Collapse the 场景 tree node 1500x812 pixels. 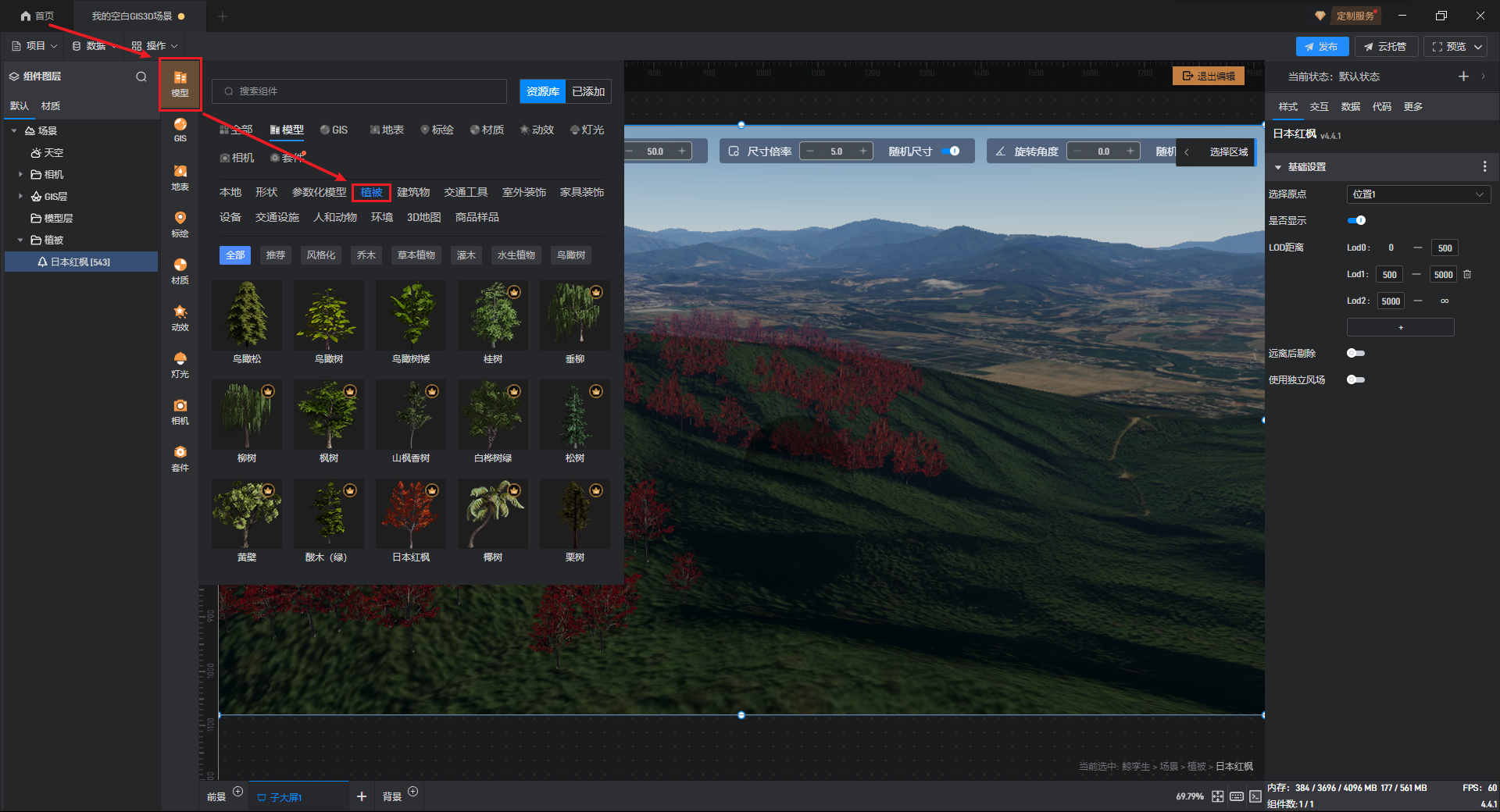[x=14, y=130]
